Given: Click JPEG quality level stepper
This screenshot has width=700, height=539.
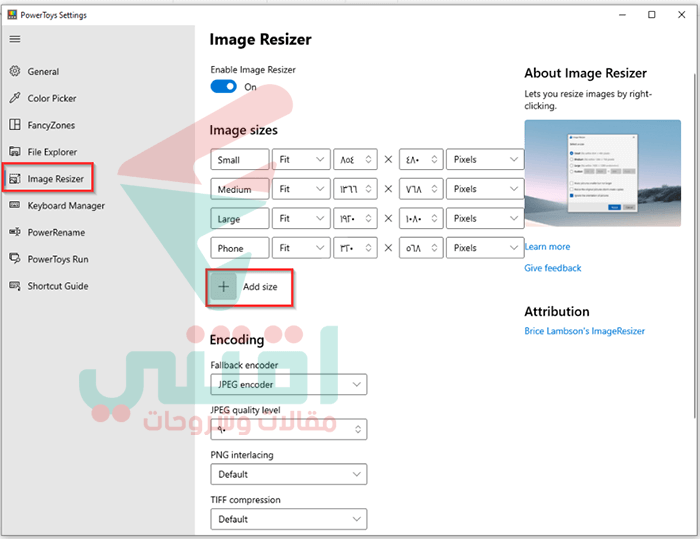Looking at the screenshot, I should pos(358,429).
